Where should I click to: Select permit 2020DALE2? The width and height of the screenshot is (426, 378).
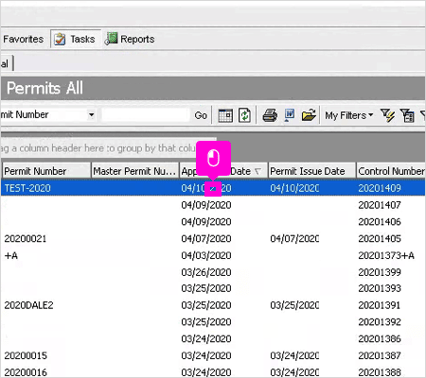(x=29, y=305)
